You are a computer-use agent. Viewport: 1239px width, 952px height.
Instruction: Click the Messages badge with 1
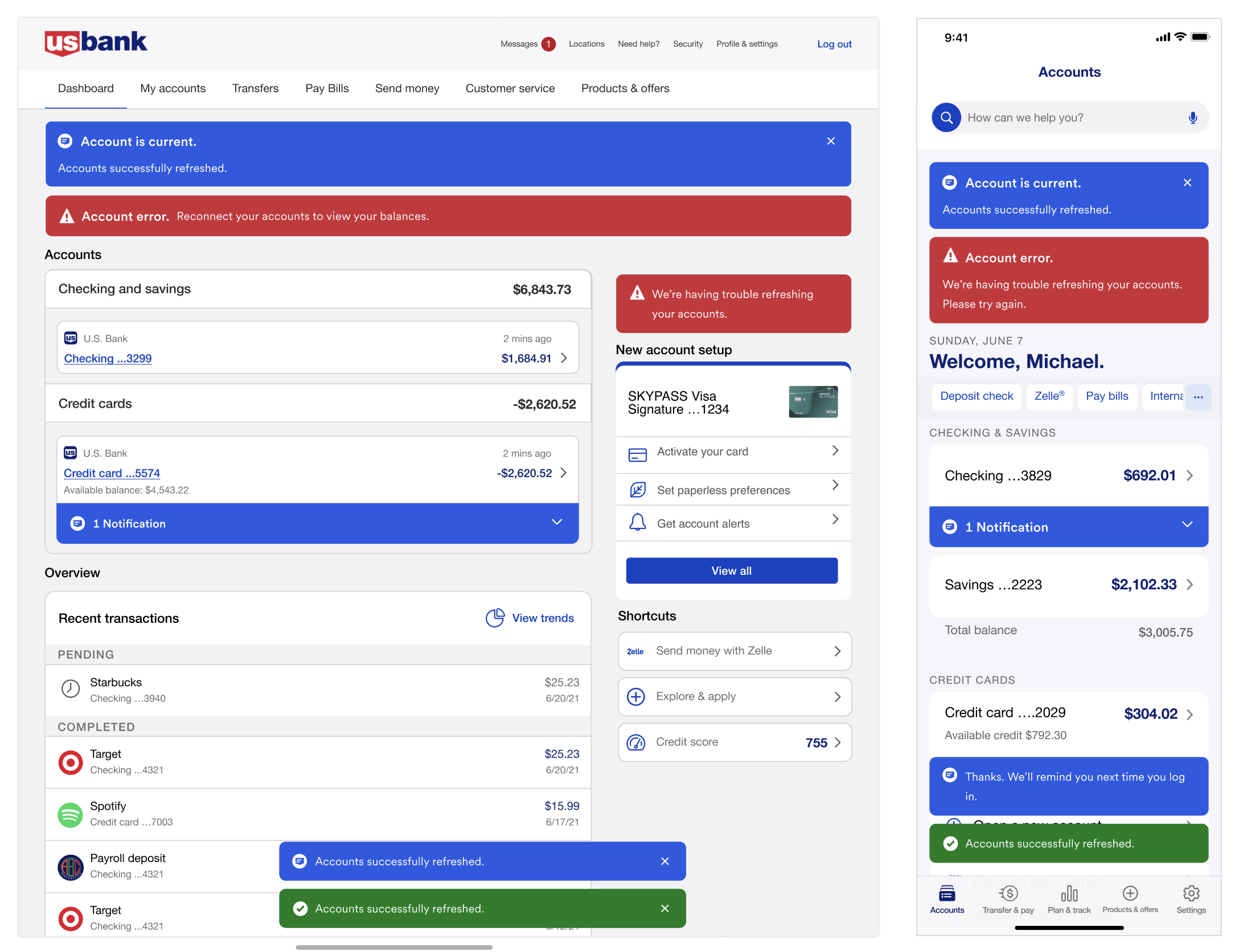pos(548,44)
